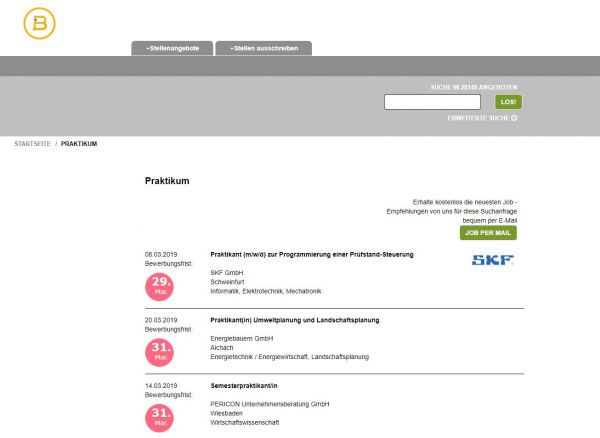Click the Wiesbaden location text
This screenshot has height=438, width=600.
point(226,414)
